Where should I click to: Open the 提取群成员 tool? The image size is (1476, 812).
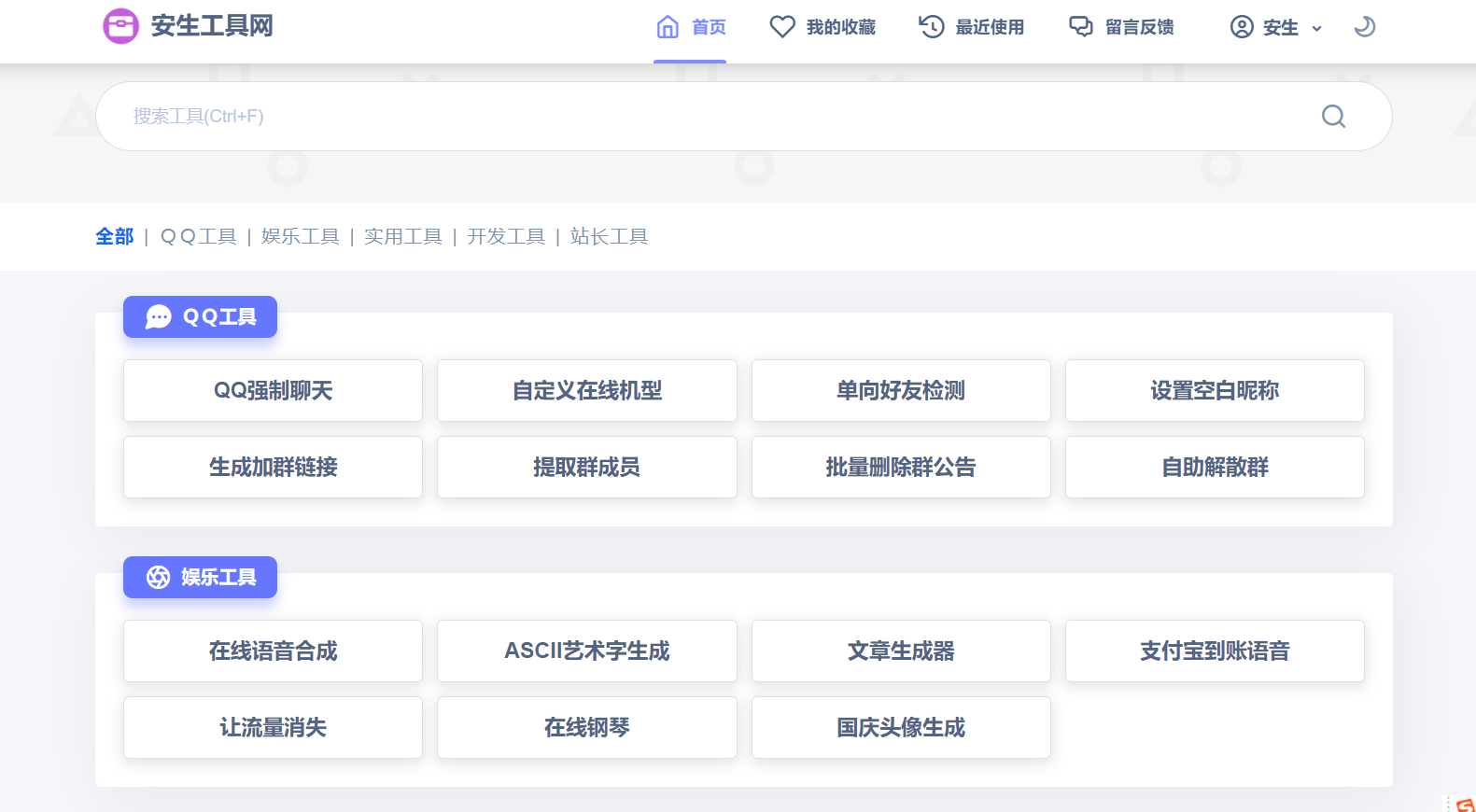coord(587,467)
